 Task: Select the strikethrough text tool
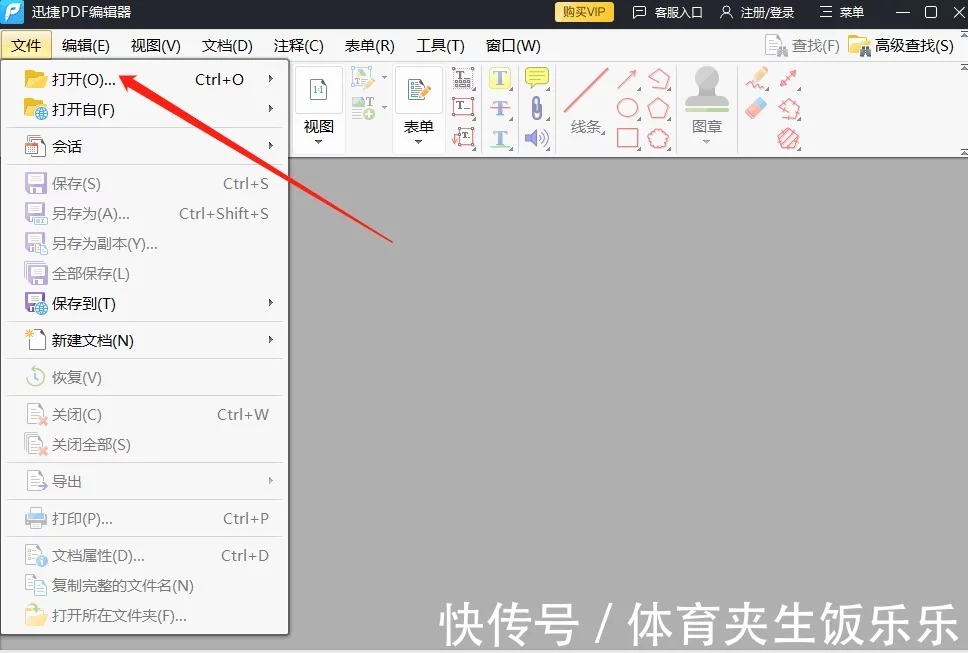point(500,108)
